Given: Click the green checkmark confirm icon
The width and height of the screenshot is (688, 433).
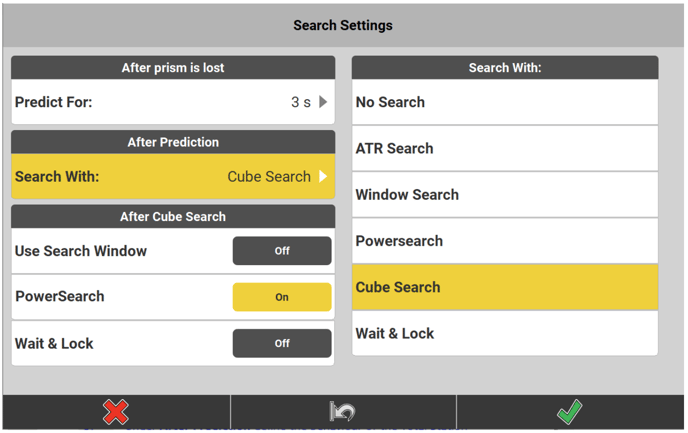Looking at the screenshot, I should click(x=570, y=411).
